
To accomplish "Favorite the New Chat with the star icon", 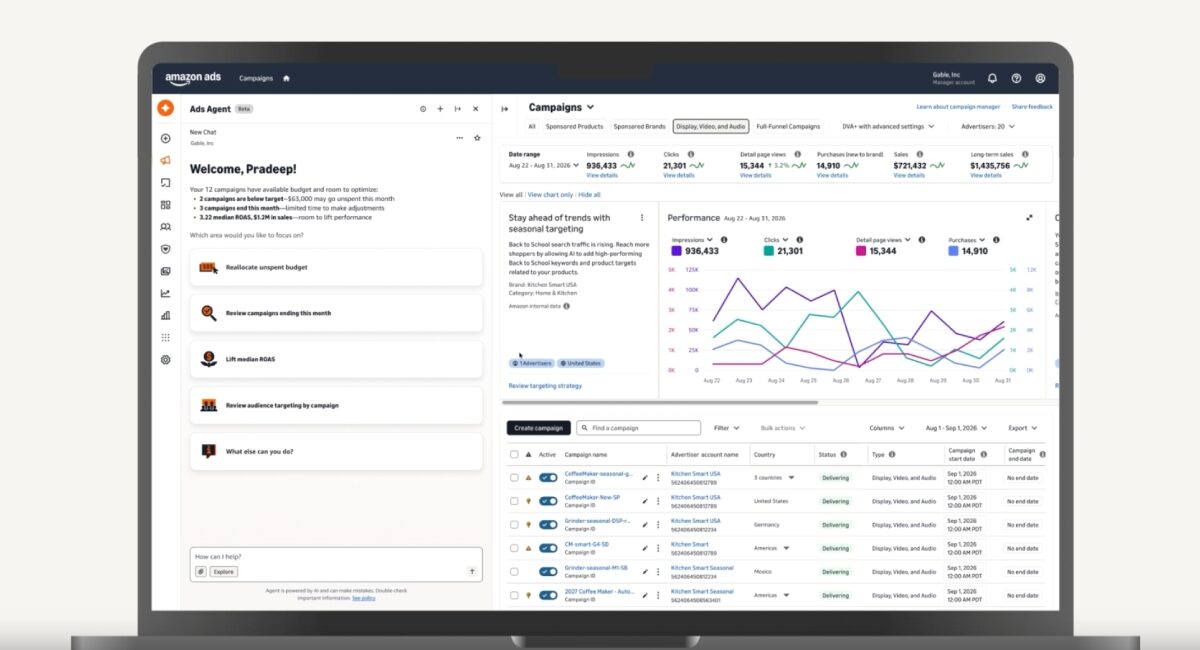I will tap(477, 138).
